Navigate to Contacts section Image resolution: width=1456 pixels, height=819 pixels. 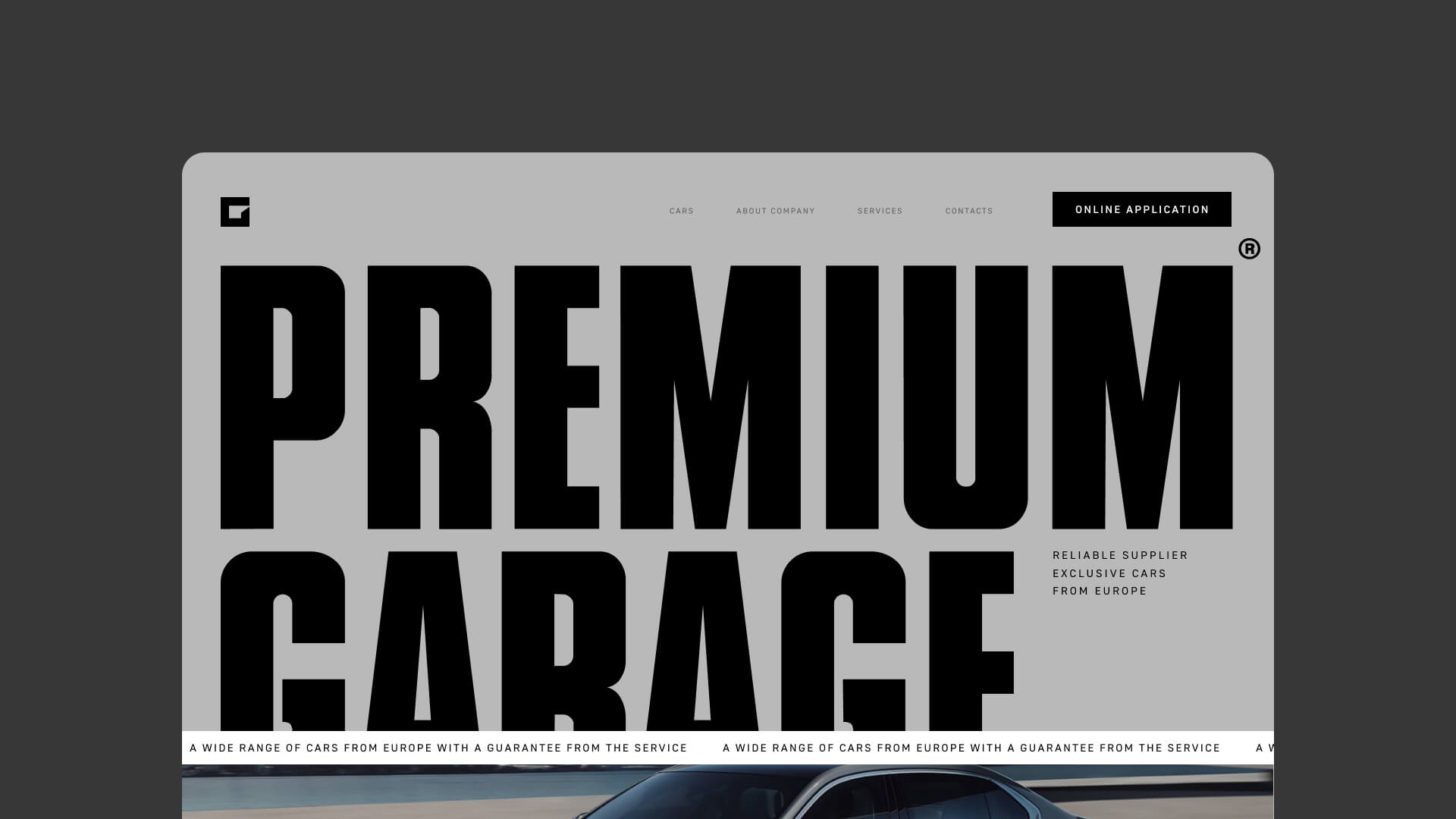point(968,211)
